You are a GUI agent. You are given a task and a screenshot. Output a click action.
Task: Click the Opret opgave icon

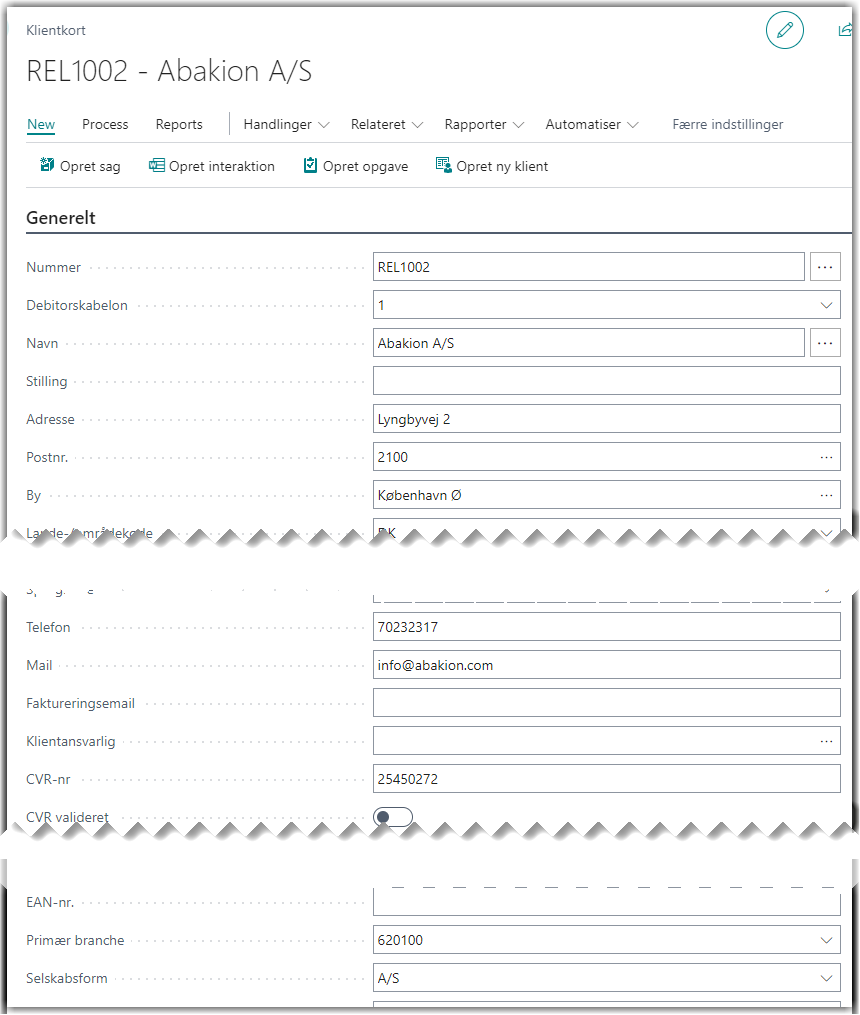[x=311, y=166]
